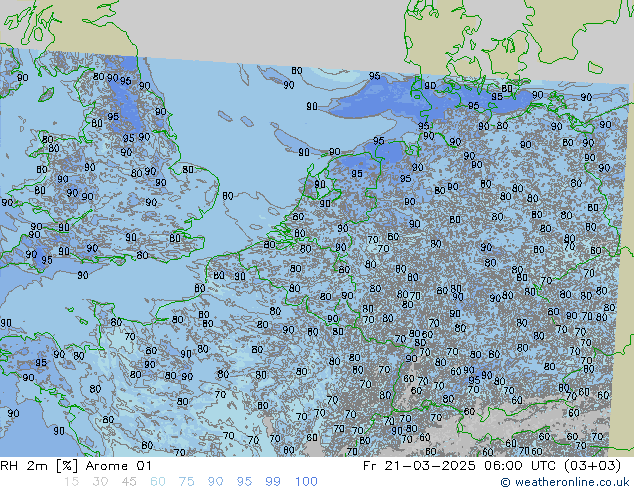Viewport: 634px width, 490px height.
Task: Click legend value 95 in the color scale
Action: point(244,482)
